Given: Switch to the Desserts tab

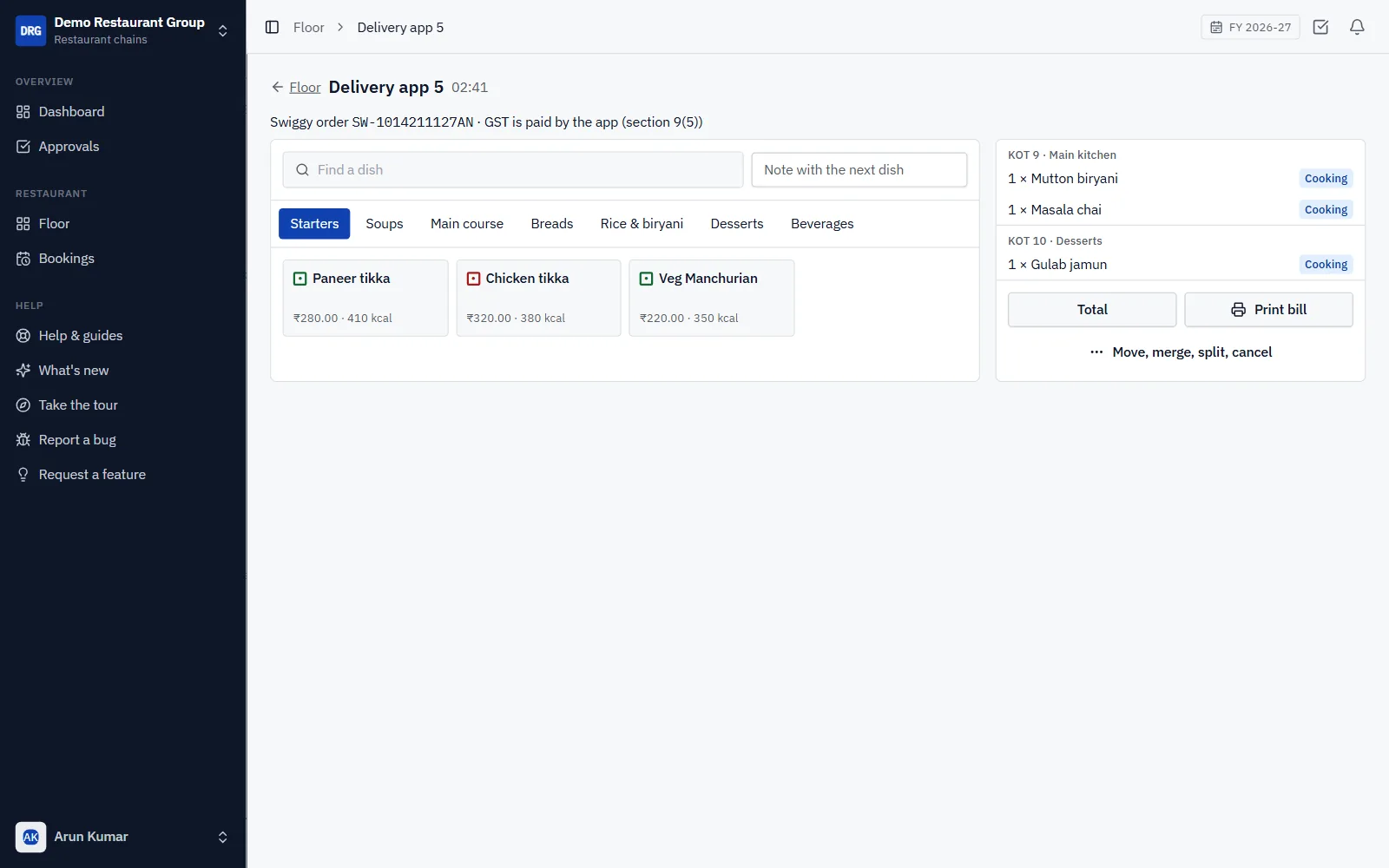Looking at the screenshot, I should tap(737, 224).
